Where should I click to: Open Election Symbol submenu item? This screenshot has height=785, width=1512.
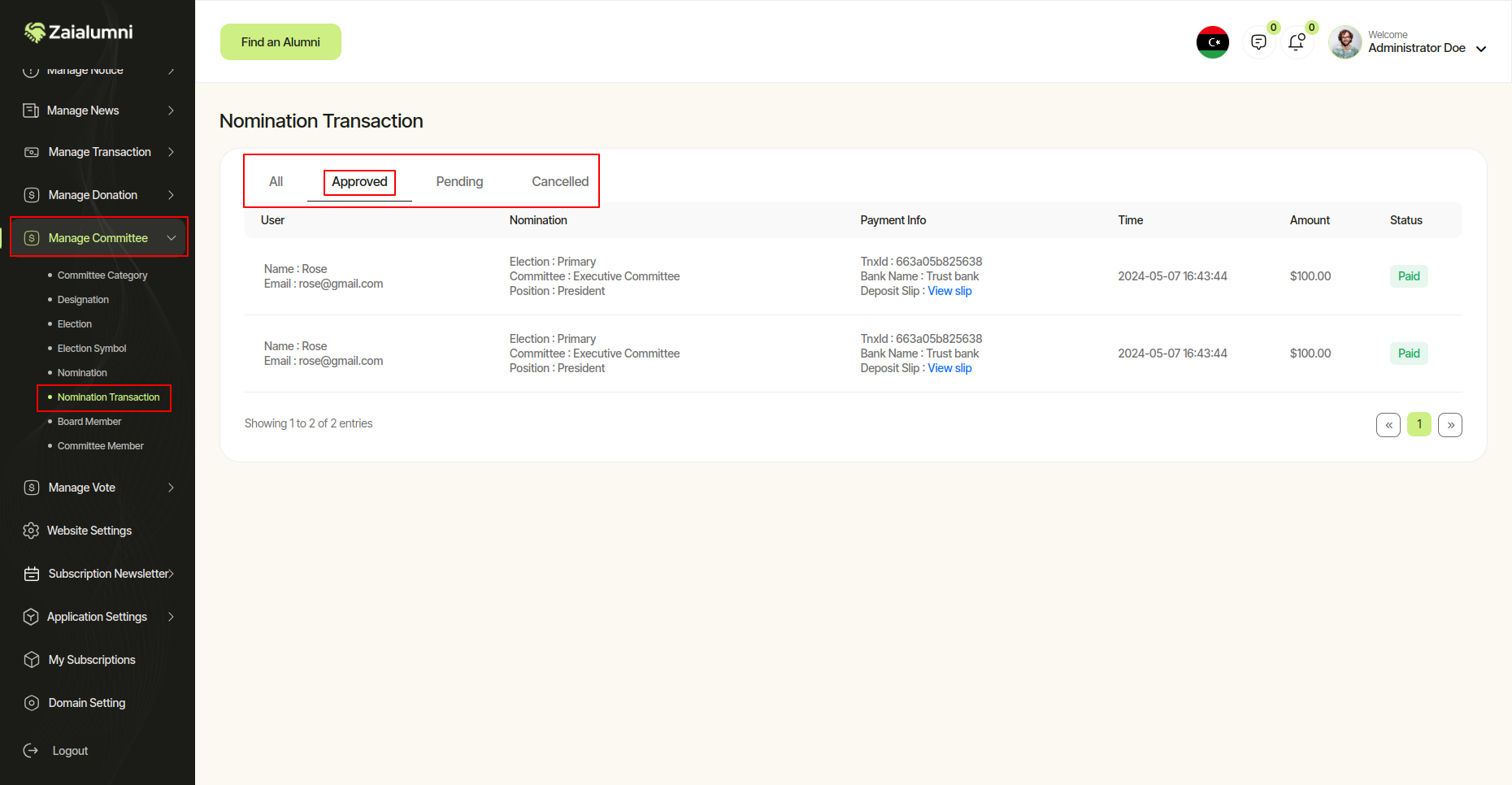click(x=92, y=349)
